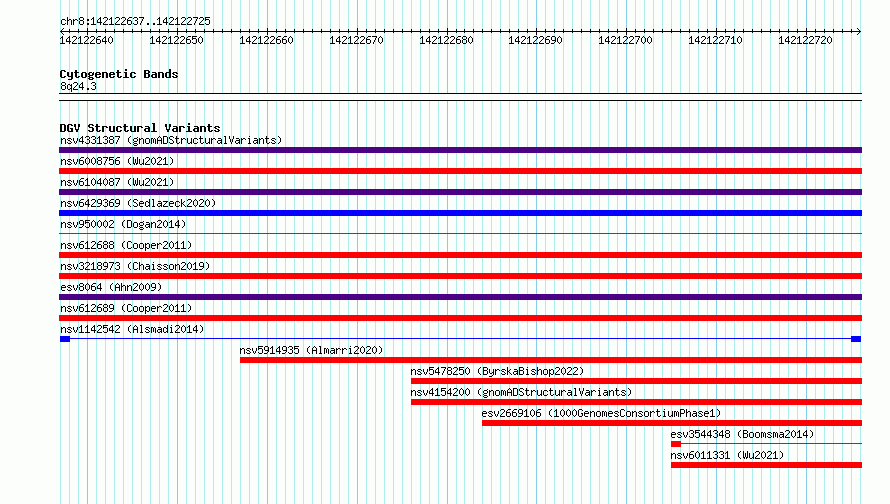Image resolution: width=890 pixels, height=504 pixels.
Task: Open the nsv4154200 gnomADStructuralVariants label
Action: click(521, 392)
